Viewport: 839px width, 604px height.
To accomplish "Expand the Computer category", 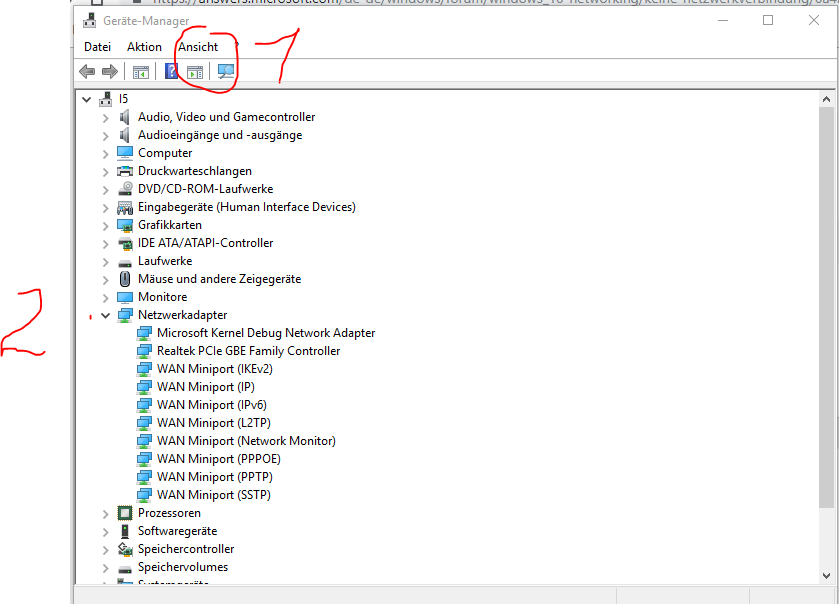I will coord(105,154).
